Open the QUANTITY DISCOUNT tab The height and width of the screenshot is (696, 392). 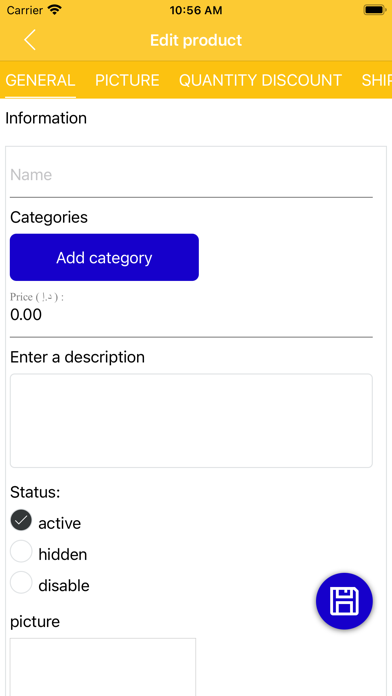[260, 80]
